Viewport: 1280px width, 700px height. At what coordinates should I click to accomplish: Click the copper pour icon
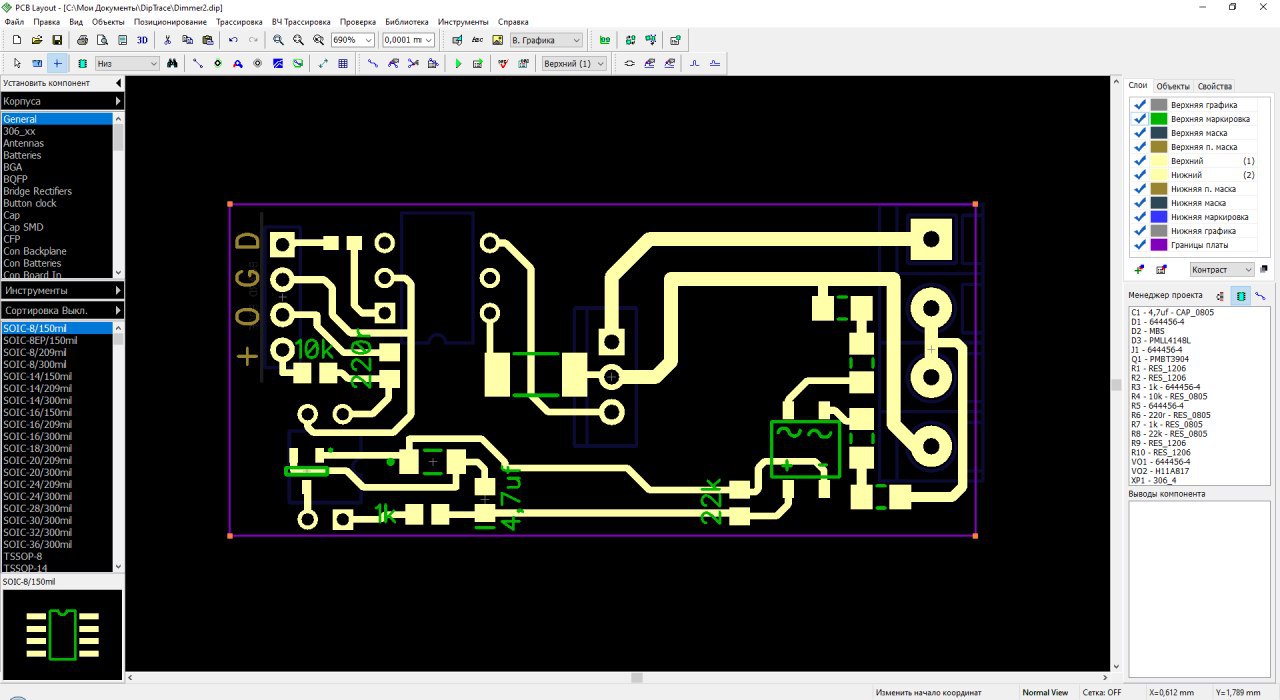click(277, 63)
